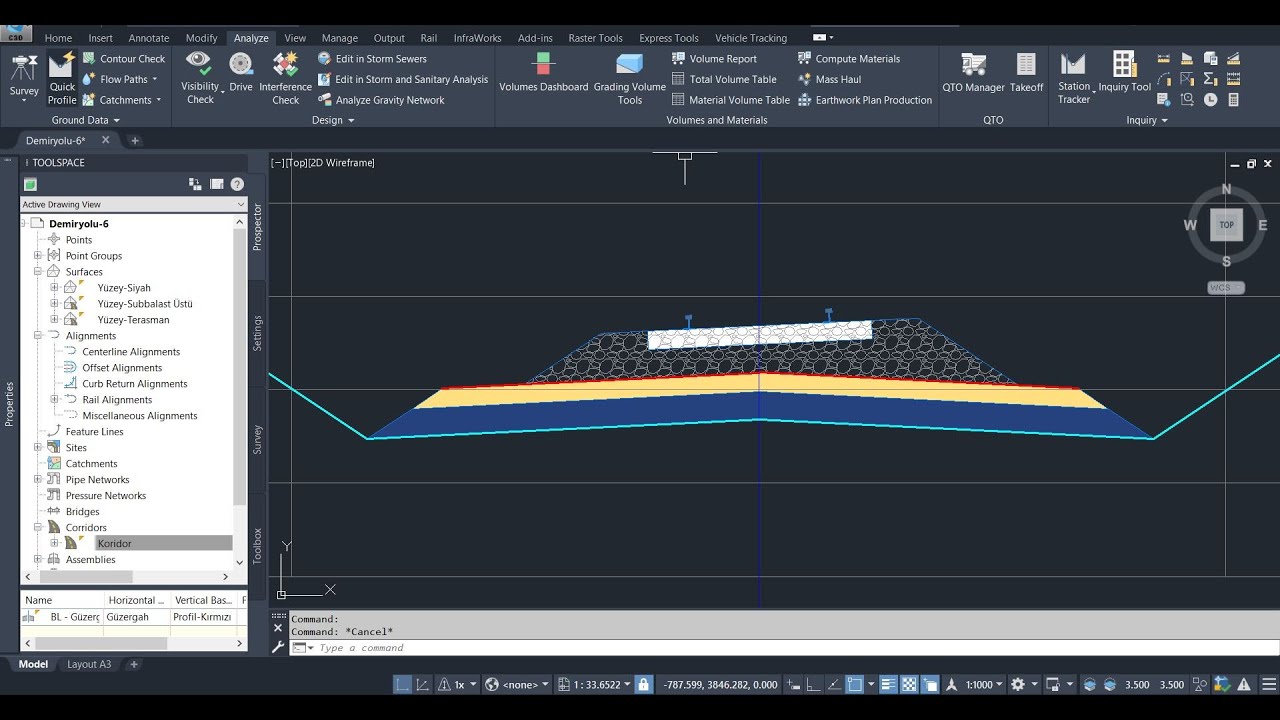Screen dimensions: 1280x720
Task: Open the Takeoff tool
Action: 1026,72
